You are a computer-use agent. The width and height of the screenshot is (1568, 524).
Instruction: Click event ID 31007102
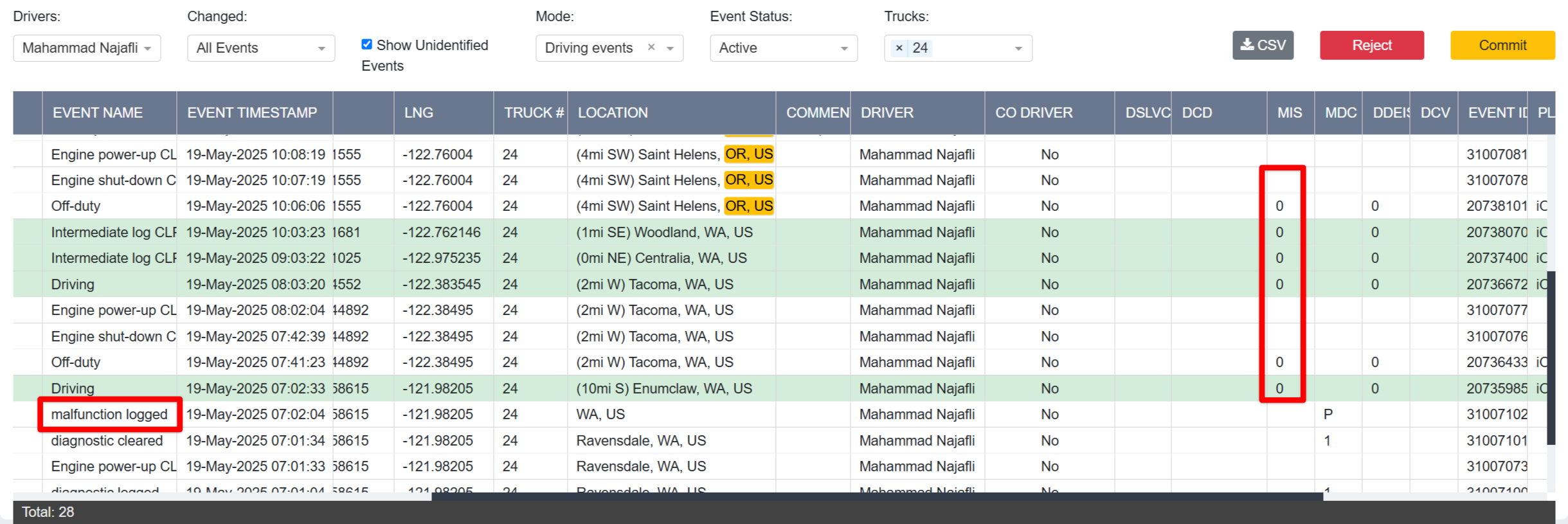[x=1497, y=415]
